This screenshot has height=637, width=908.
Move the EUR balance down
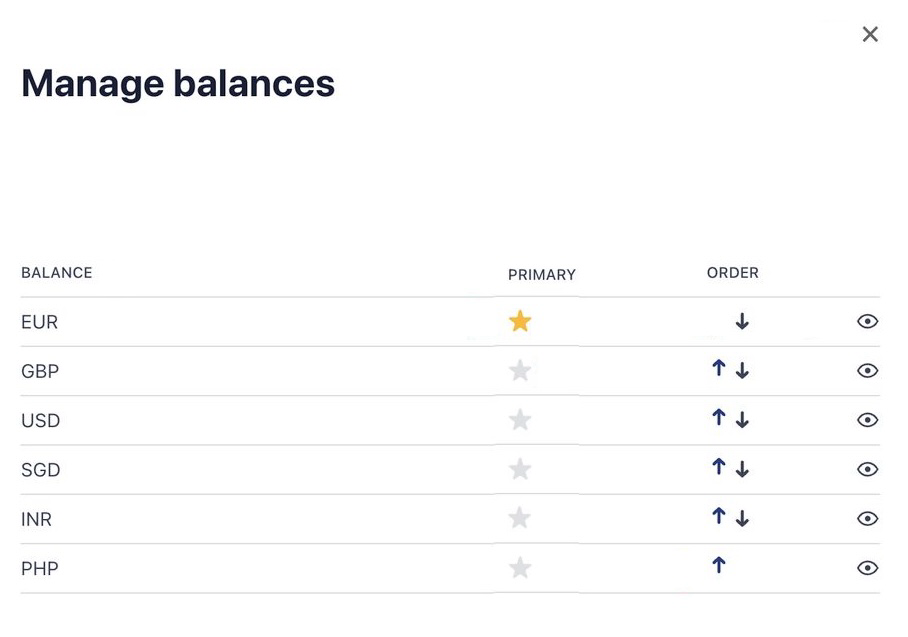tap(742, 322)
